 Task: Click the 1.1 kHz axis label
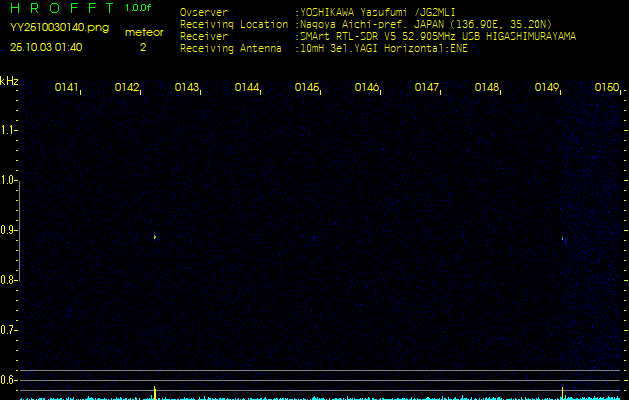[x=8, y=130]
